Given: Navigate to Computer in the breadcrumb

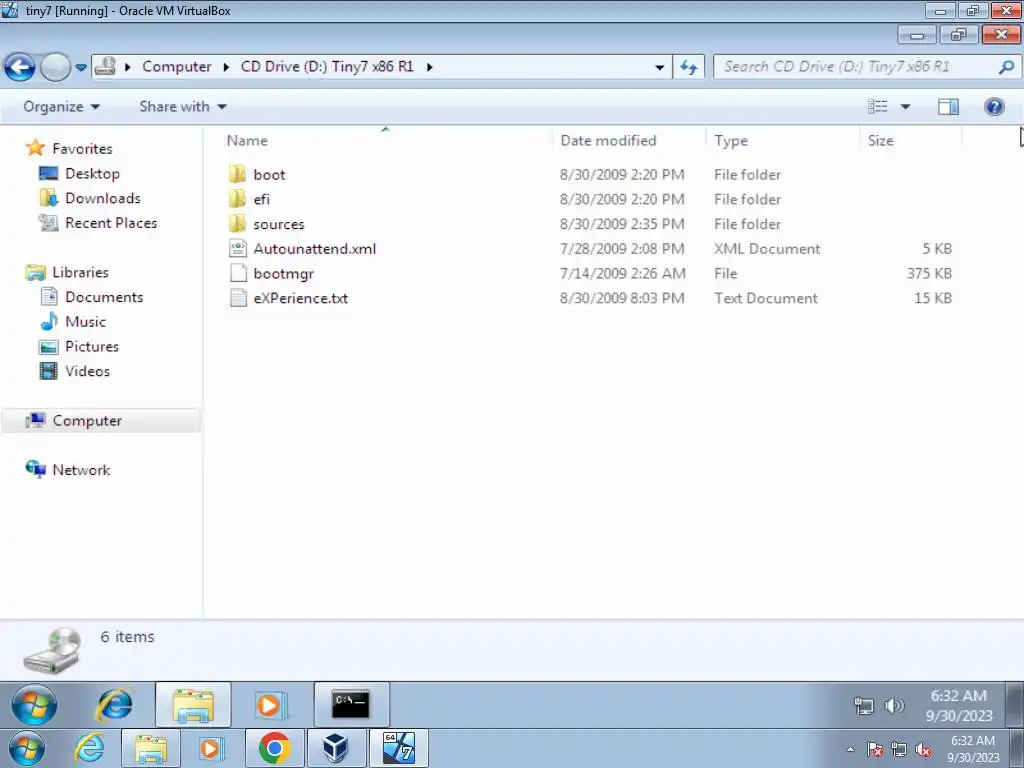Looking at the screenshot, I should pos(177,67).
